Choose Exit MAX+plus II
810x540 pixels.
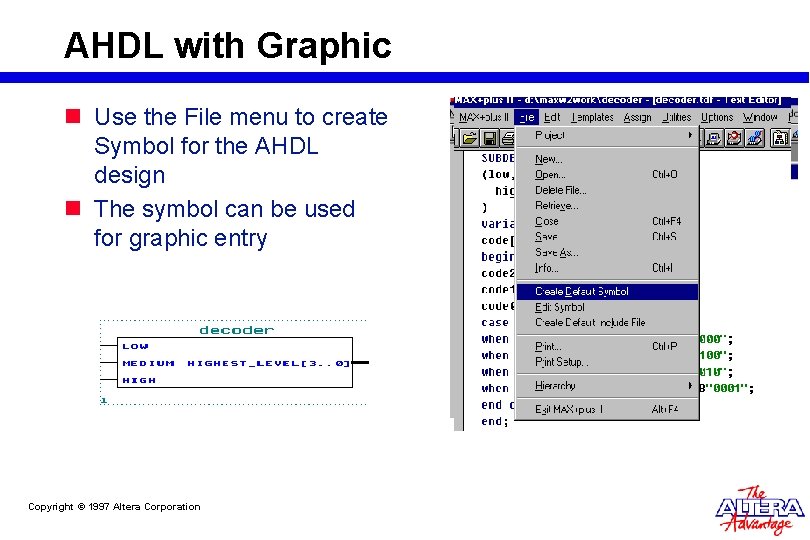tap(608, 409)
